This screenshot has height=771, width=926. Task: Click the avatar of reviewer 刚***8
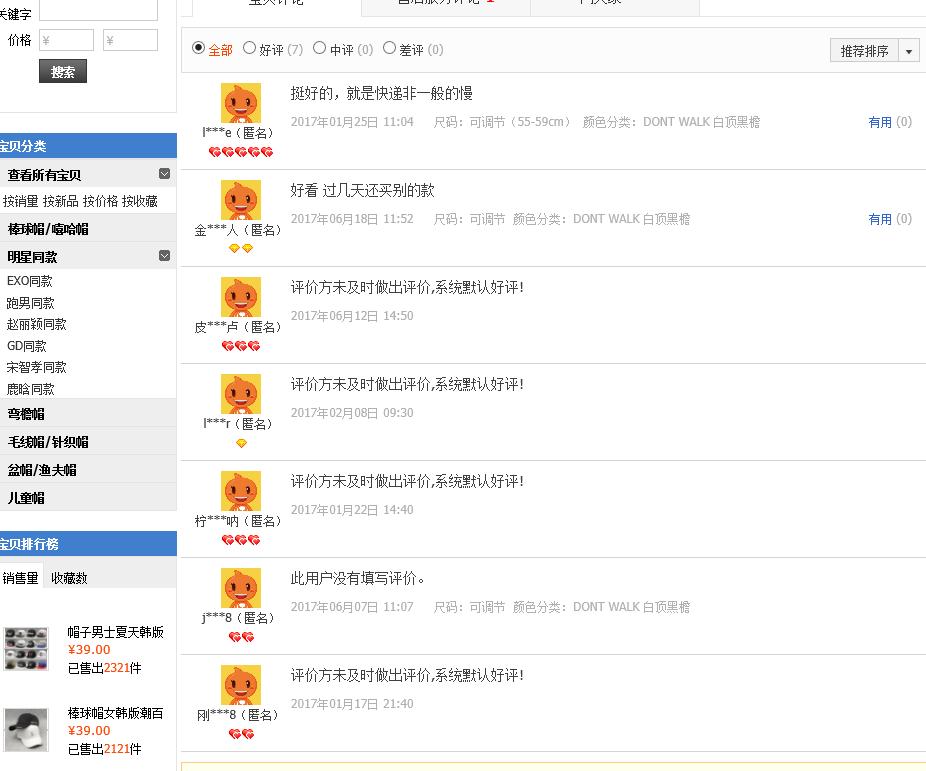point(241,685)
